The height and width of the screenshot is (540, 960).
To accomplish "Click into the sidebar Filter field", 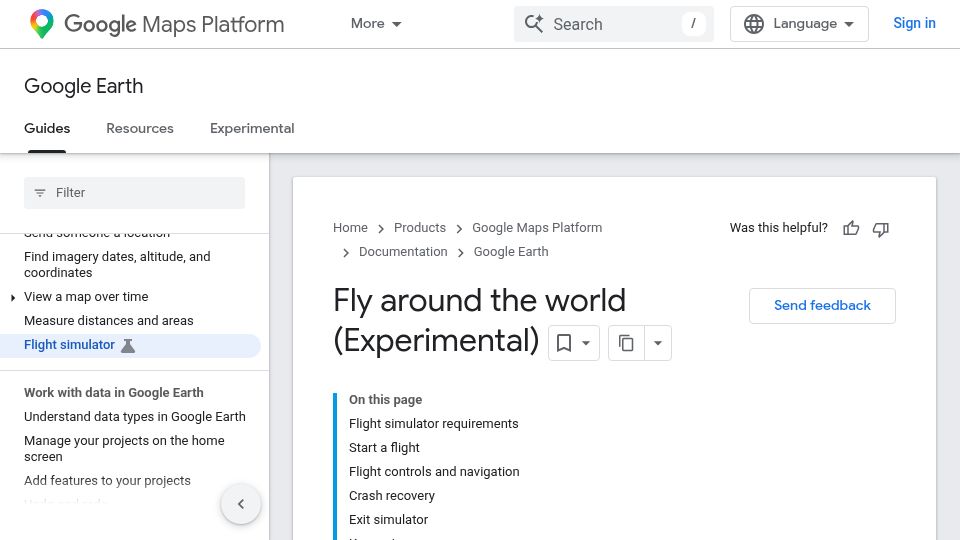I will pos(134,193).
